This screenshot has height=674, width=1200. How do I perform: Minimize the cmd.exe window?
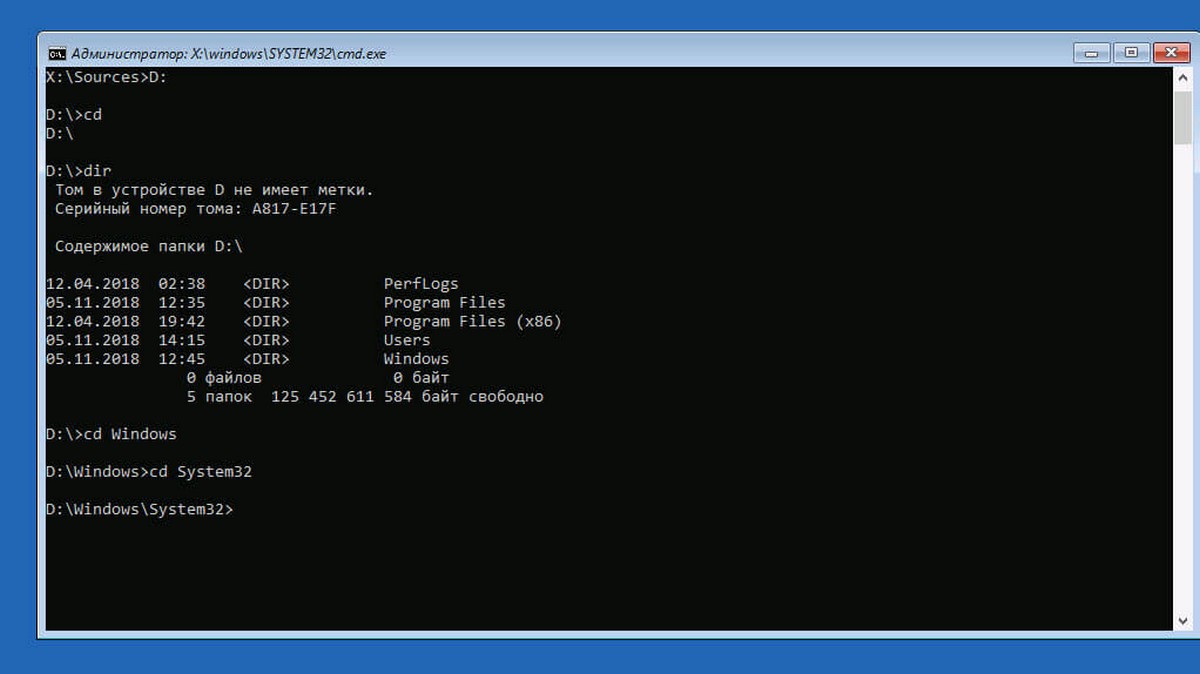click(x=1094, y=52)
